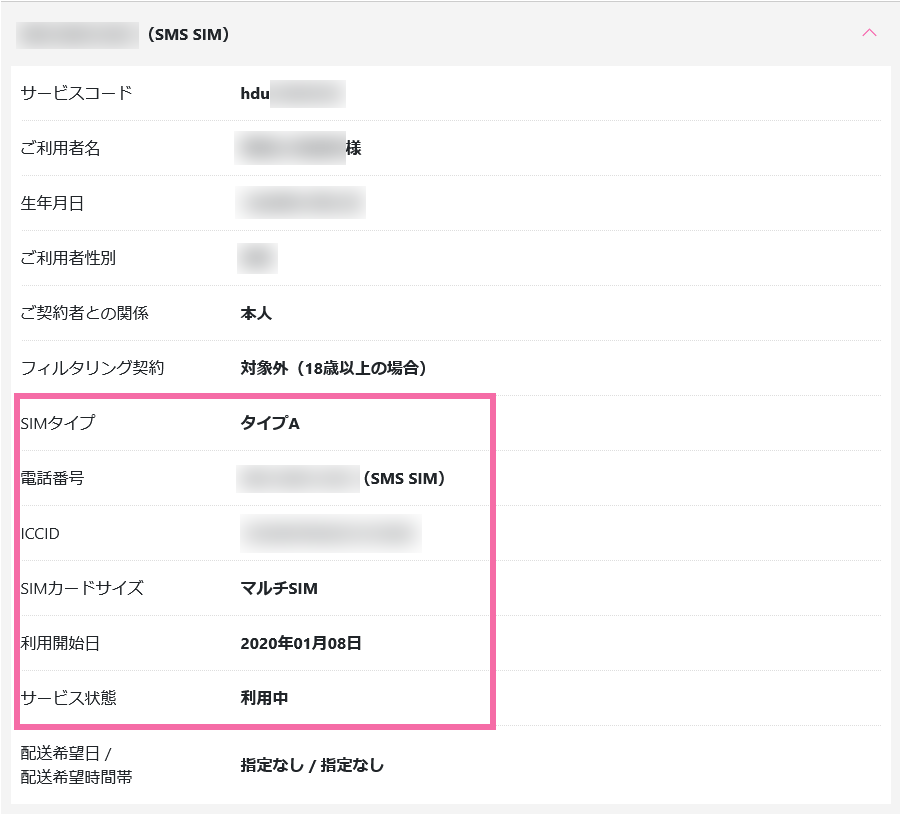Click the フィルタリング契約 label
Screen dimensions: 900x814
point(92,368)
